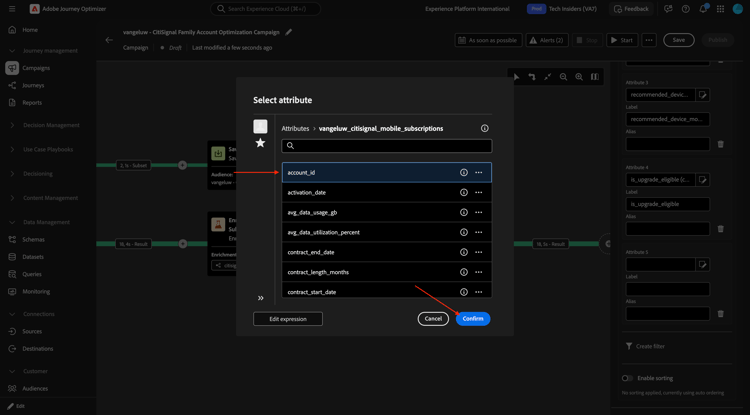Open the notifications bell
This screenshot has height=415, width=750.
[704, 9]
